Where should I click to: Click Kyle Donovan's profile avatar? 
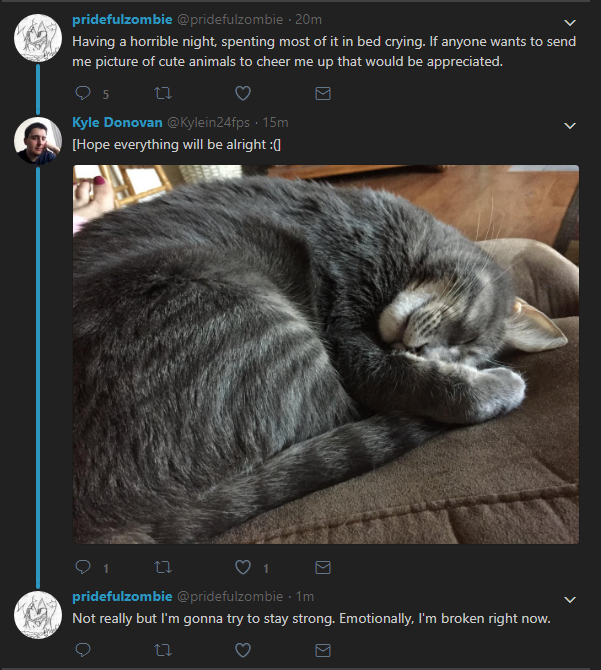pos(38,141)
